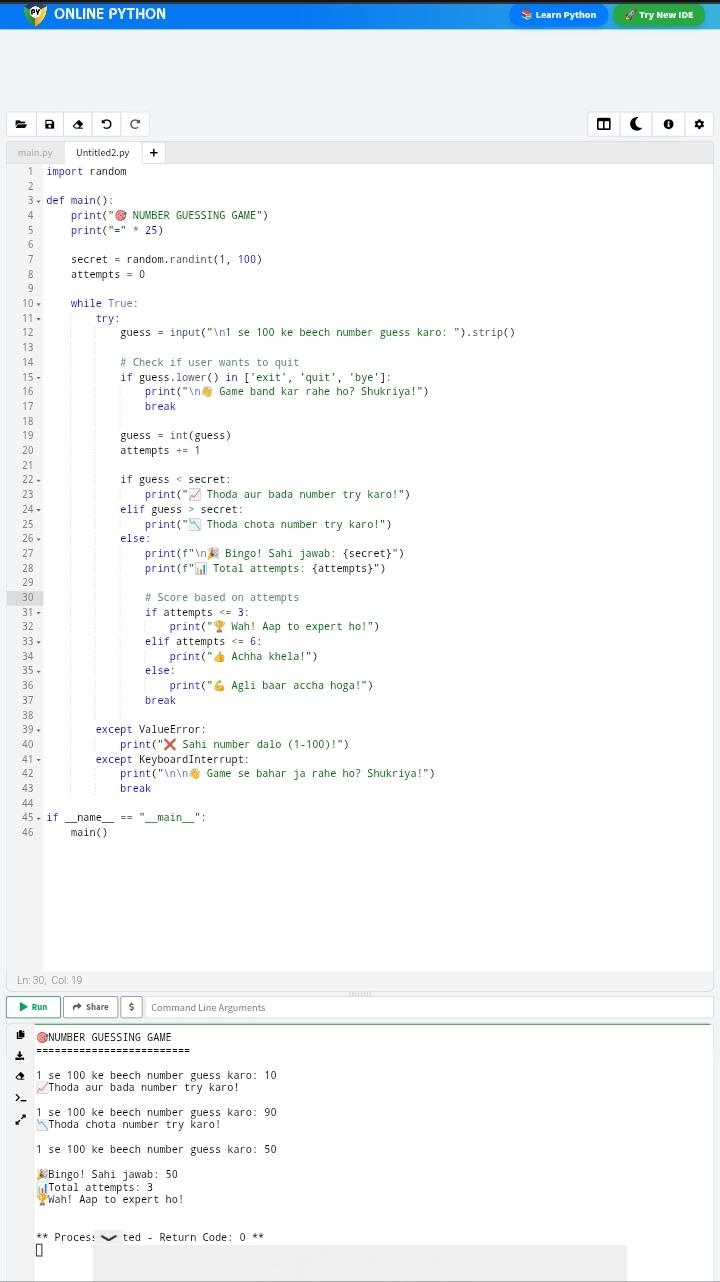Redo the edit in the toolbar

134,124
